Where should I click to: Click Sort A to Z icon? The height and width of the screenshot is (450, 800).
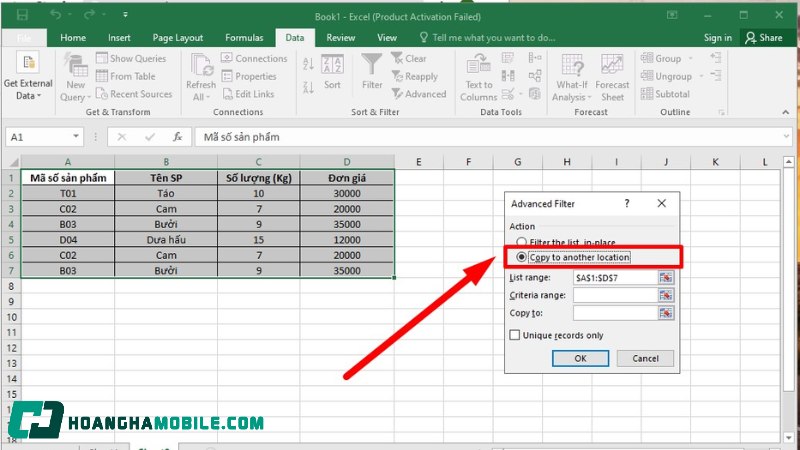[308, 64]
